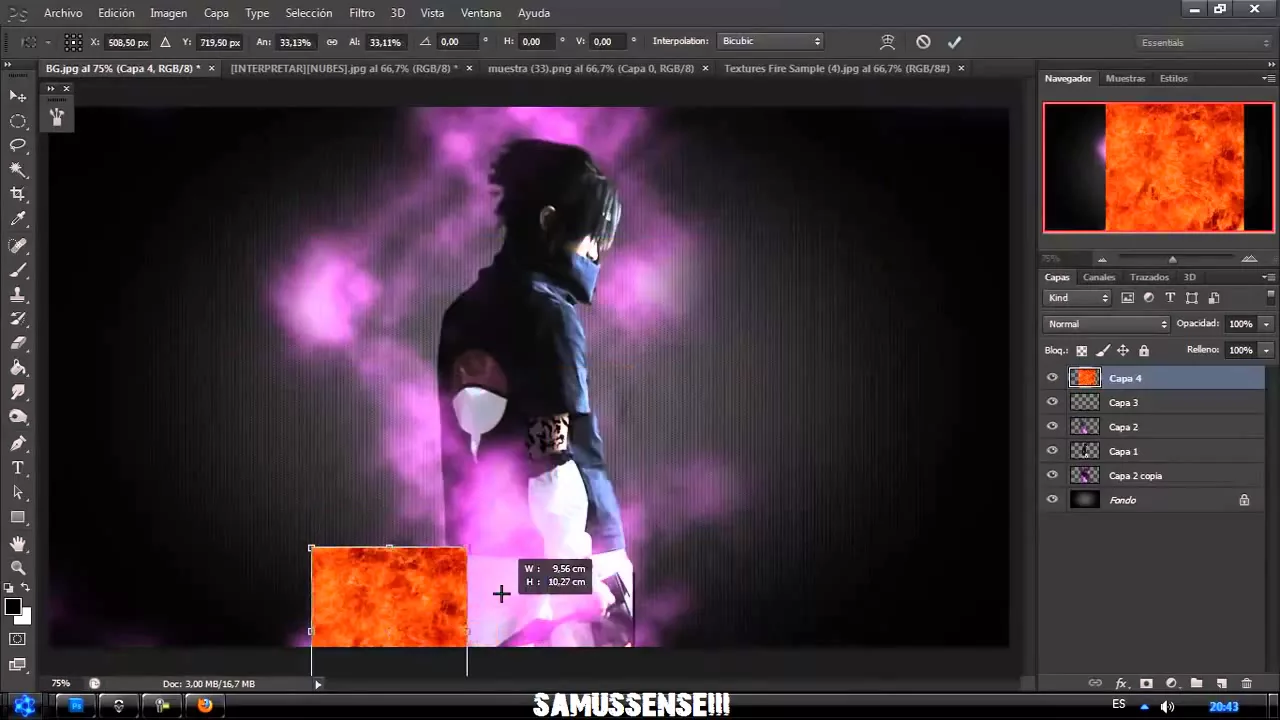This screenshot has width=1280, height=720.
Task: Open the Opacidad slider dropdown arrow
Action: point(1266,324)
